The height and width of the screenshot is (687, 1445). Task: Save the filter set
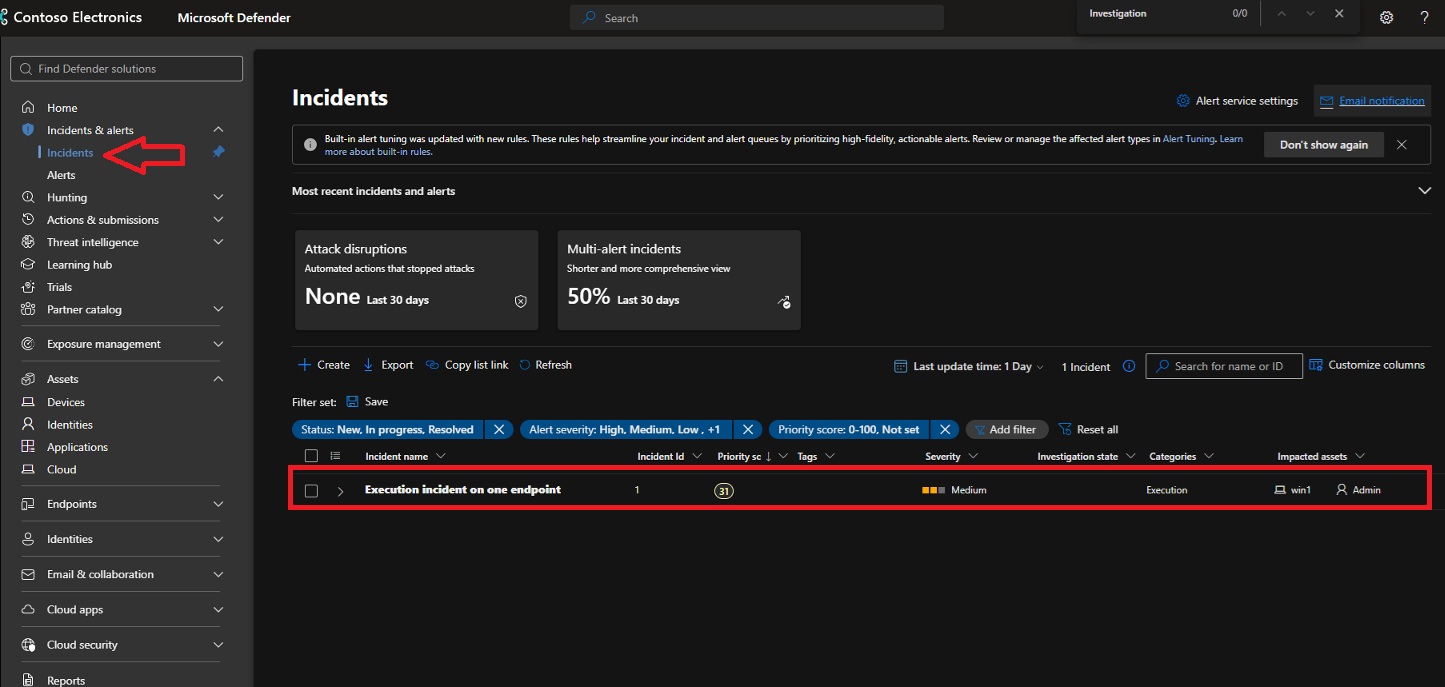coord(367,401)
